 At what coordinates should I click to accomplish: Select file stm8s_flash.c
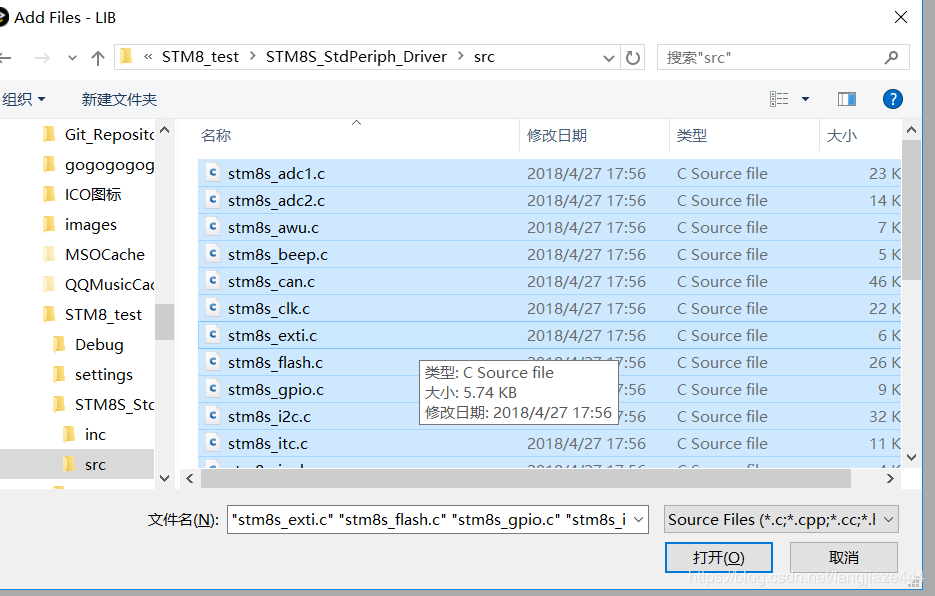549,363
